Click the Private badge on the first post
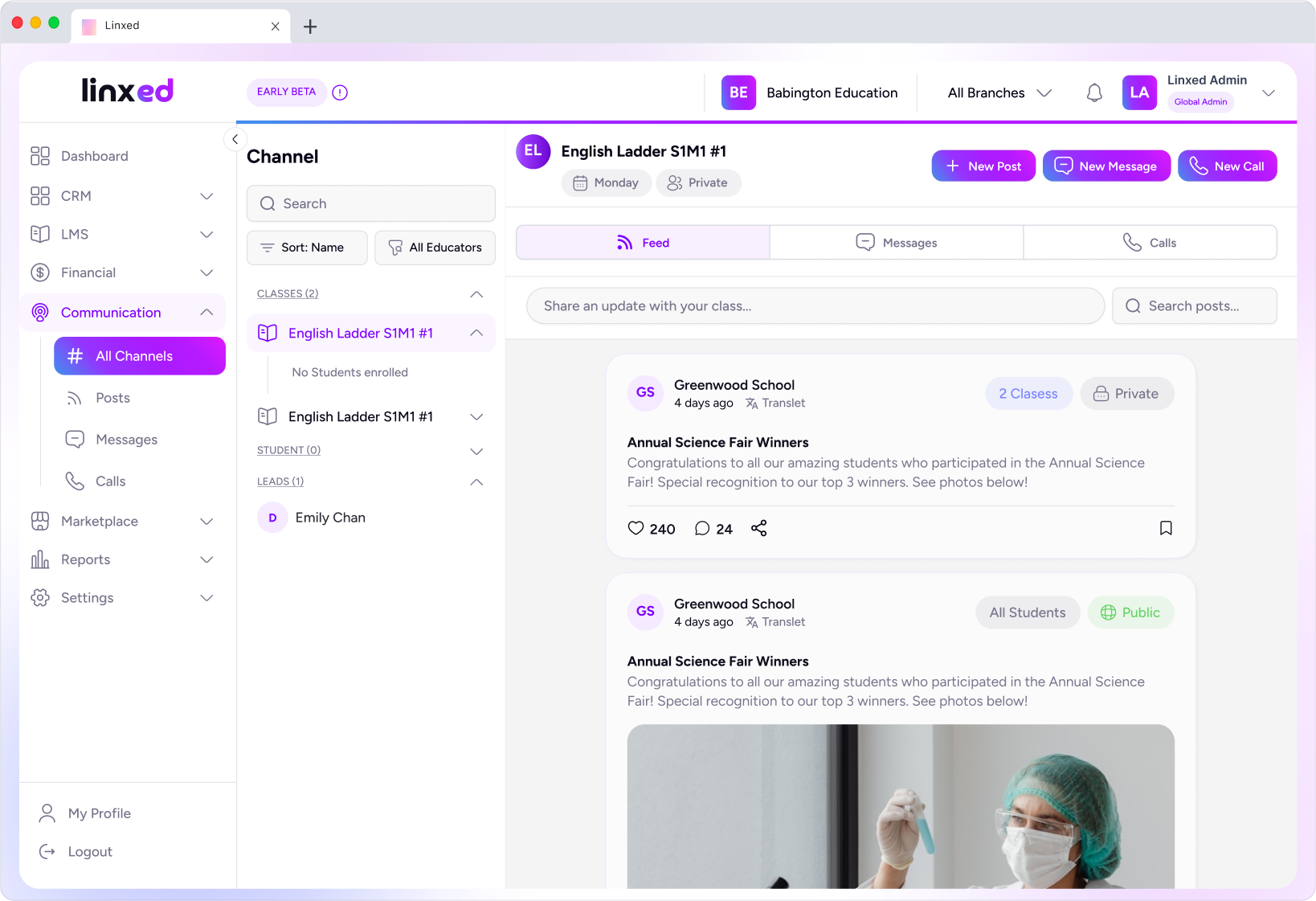 (x=1126, y=394)
